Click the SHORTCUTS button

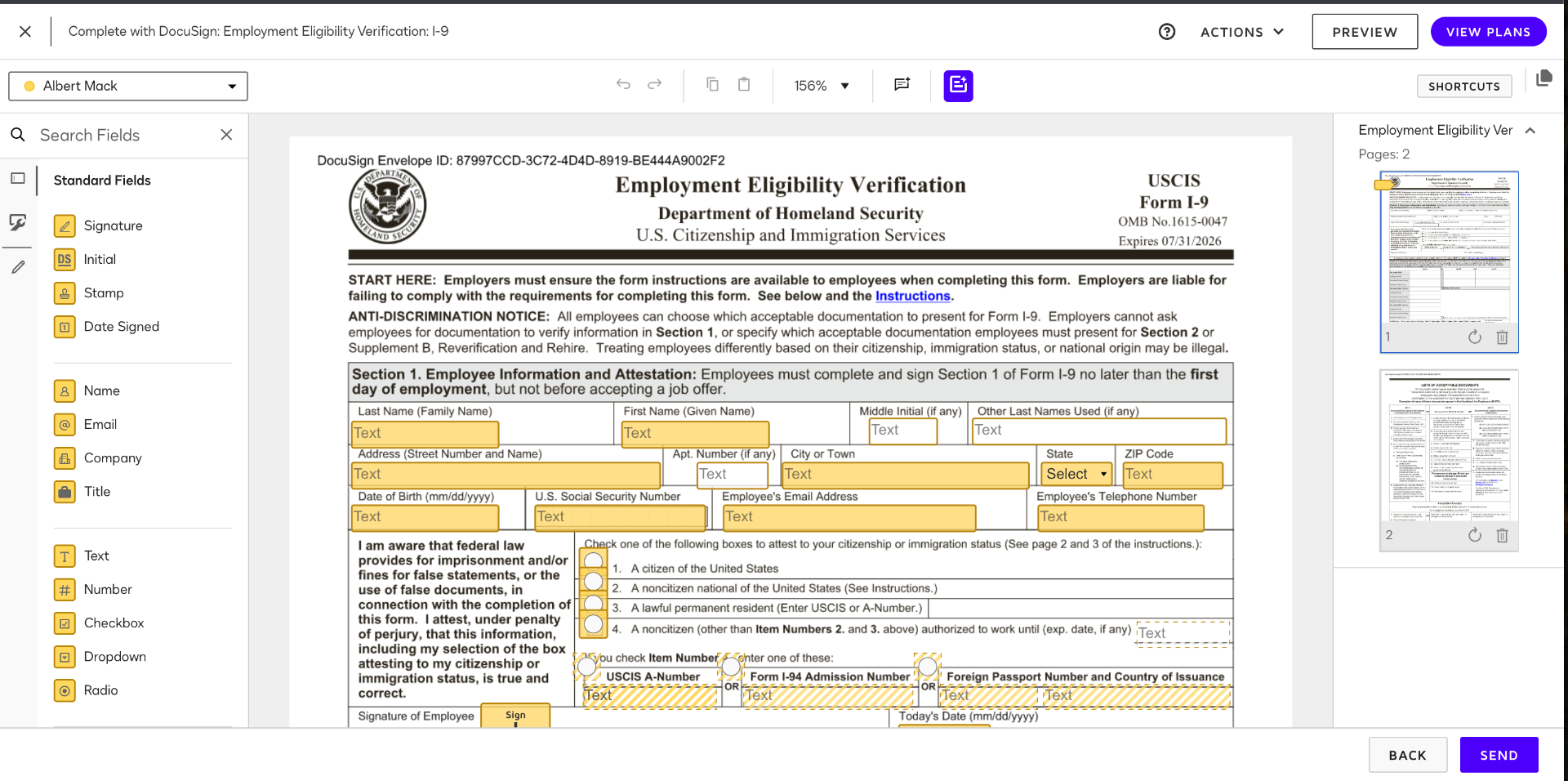click(1464, 87)
